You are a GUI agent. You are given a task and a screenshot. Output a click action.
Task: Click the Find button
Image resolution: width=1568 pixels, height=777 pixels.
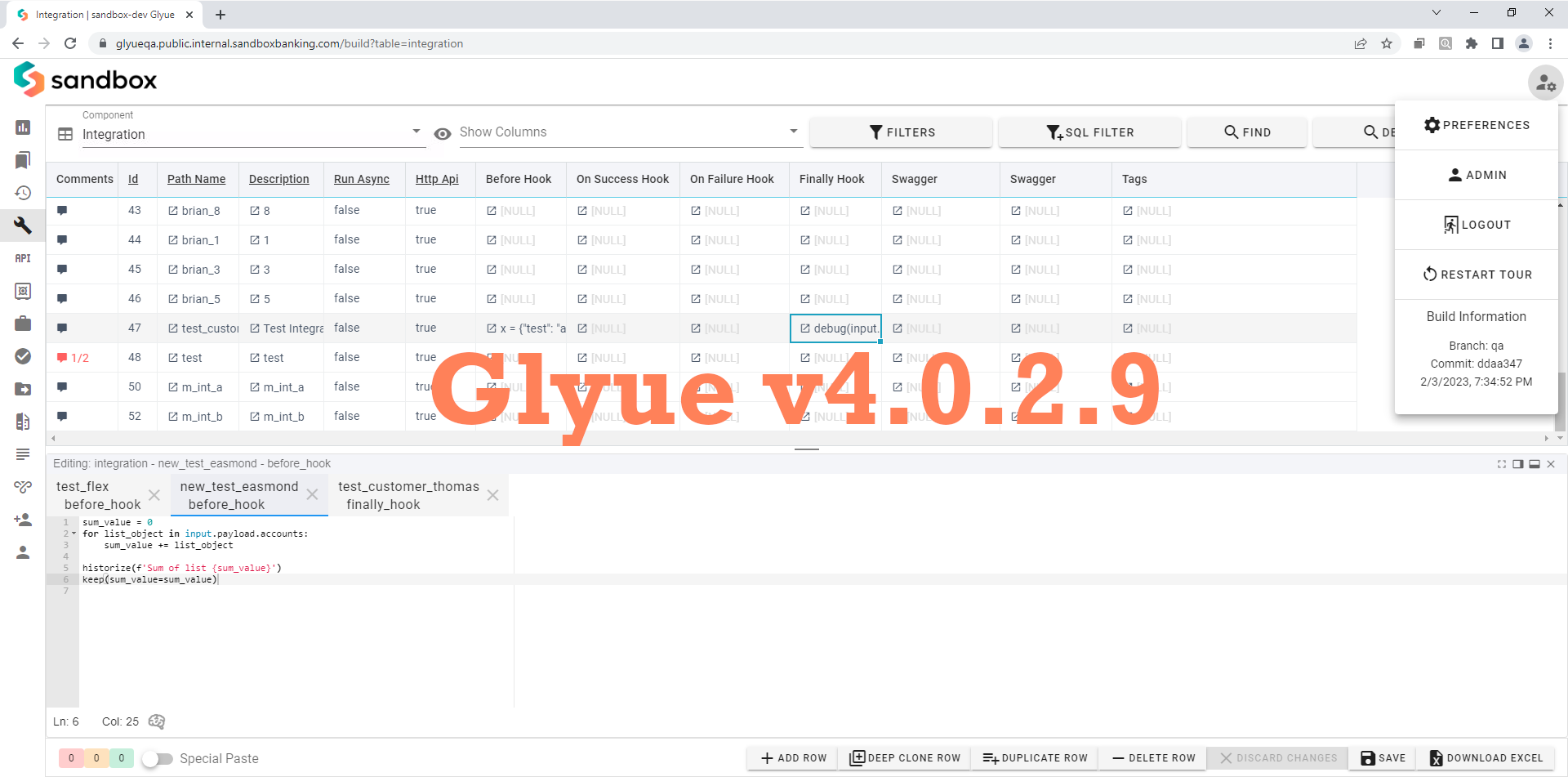point(1247,132)
